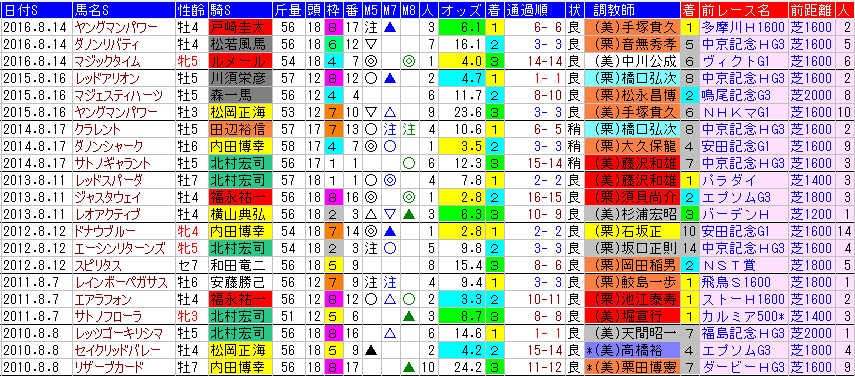Select horse name リザーブカード
Screen dimensions: 855x376
tap(109, 366)
